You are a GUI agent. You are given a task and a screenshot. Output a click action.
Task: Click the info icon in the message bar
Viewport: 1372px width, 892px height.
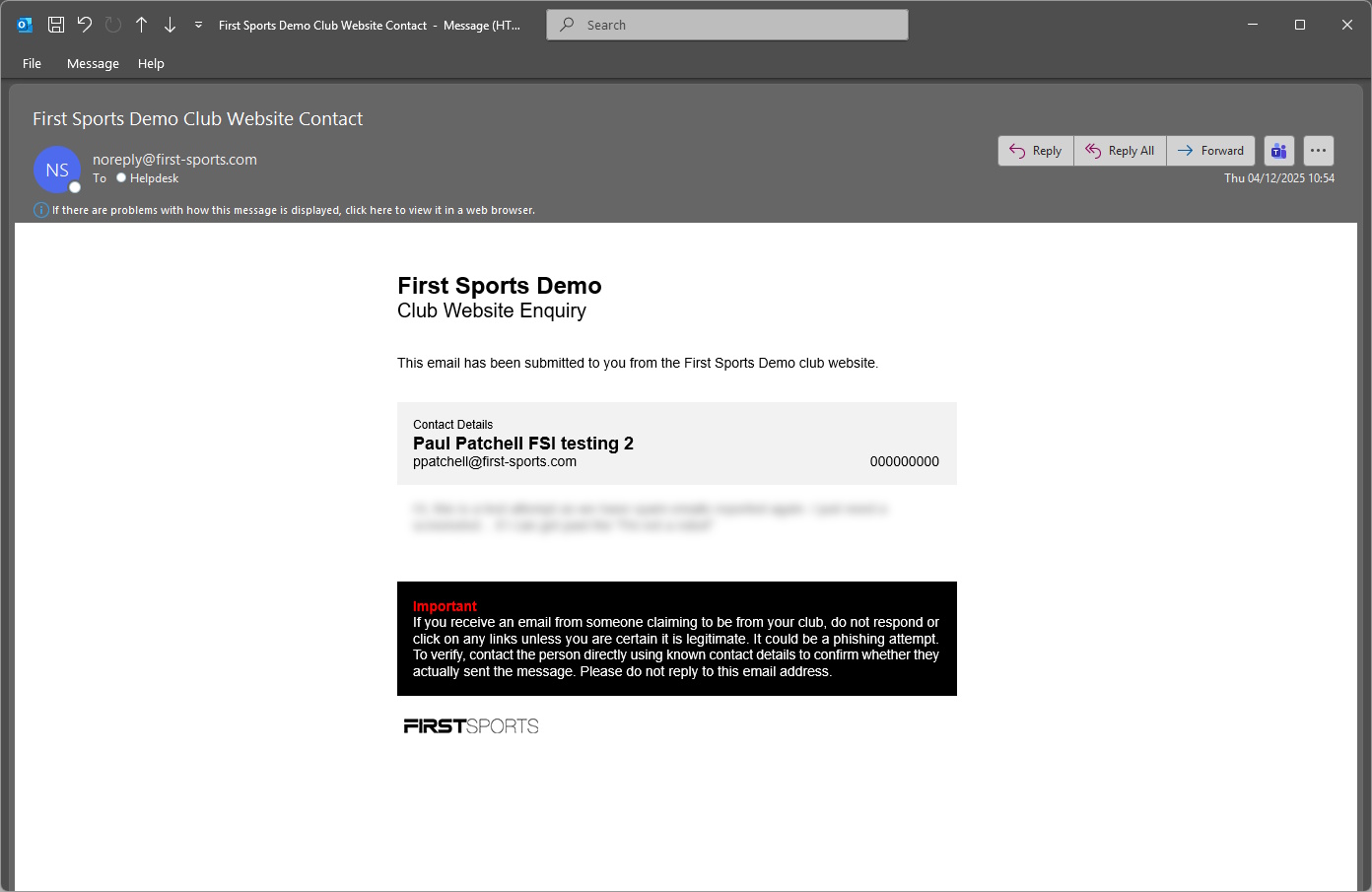tap(41, 210)
